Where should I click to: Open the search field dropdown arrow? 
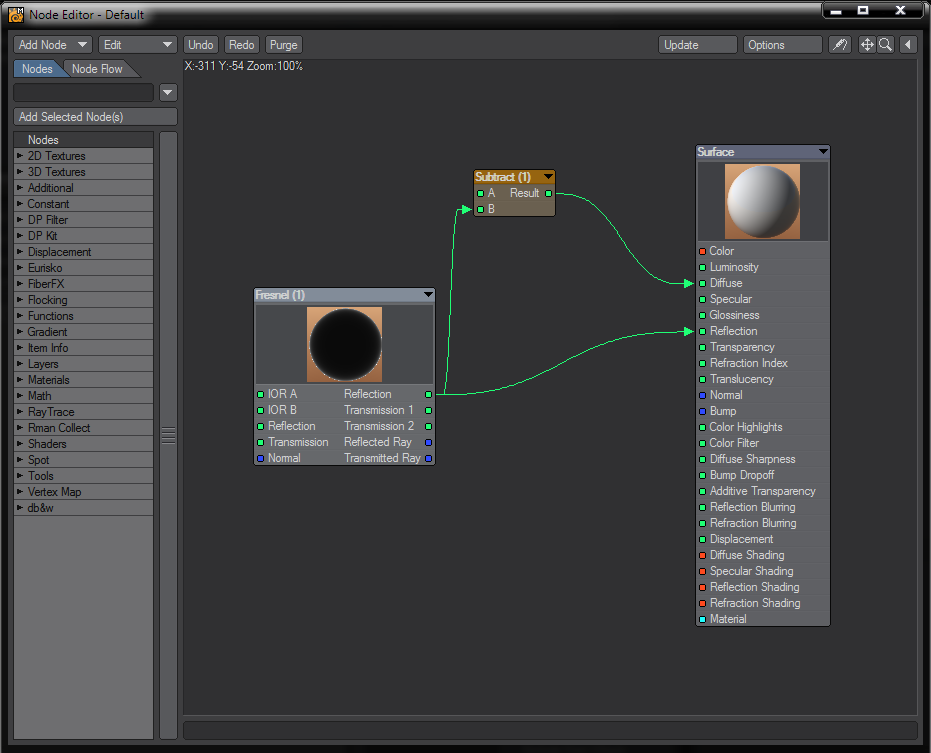click(168, 92)
